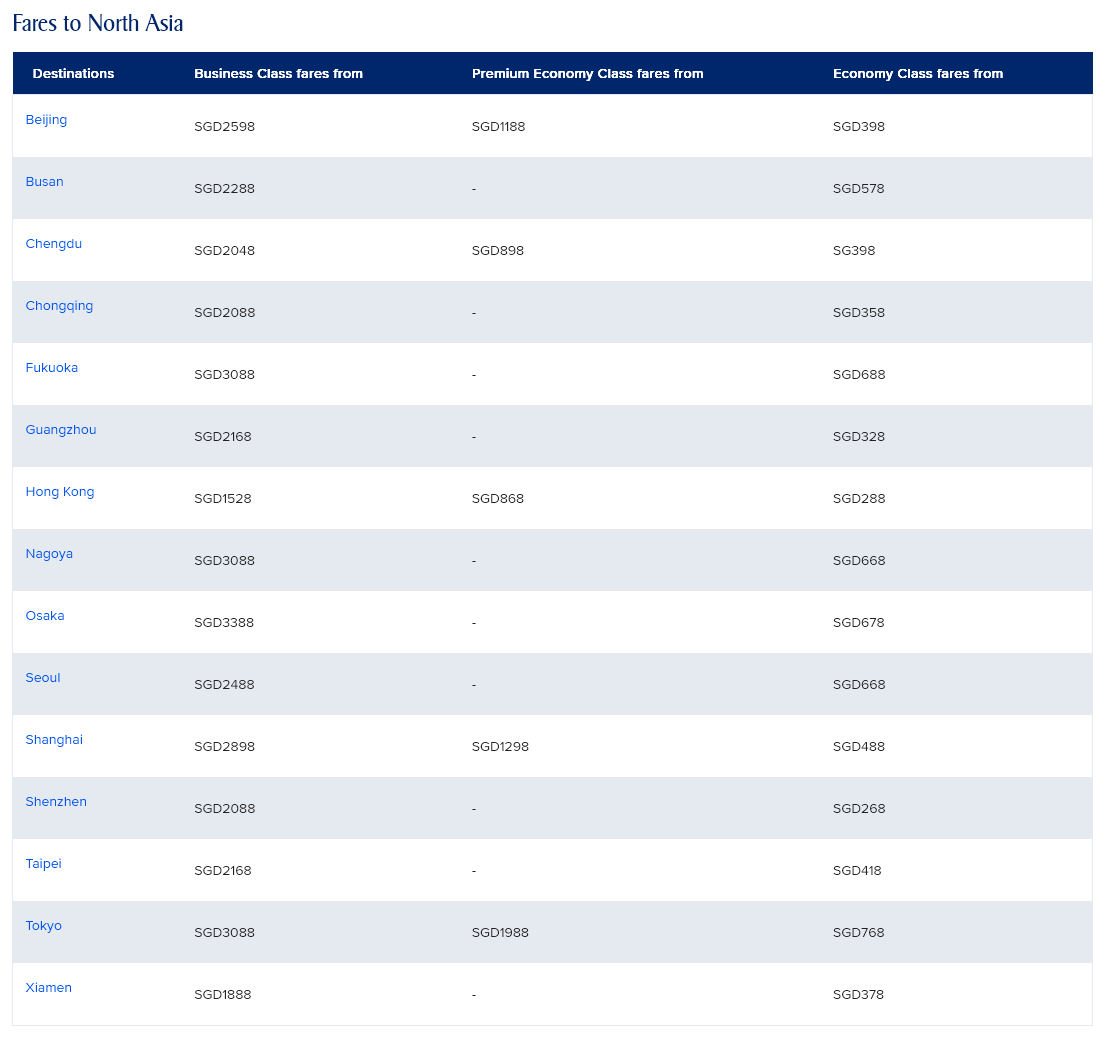Open the Chongqing fares link
This screenshot has width=1109, height=1042.
coord(59,306)
